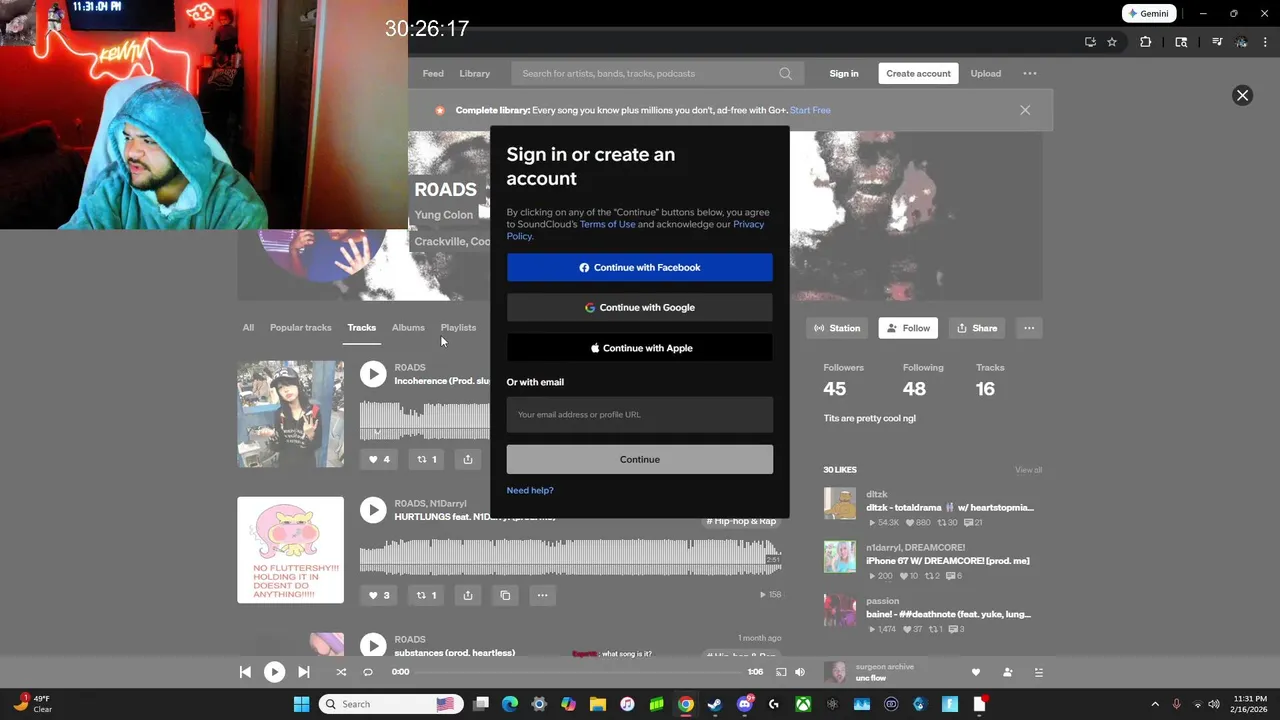Open the Incoherence track artwork
Image resolution: width=1280 pixels, height=720 pixels.
pos(290,414)
